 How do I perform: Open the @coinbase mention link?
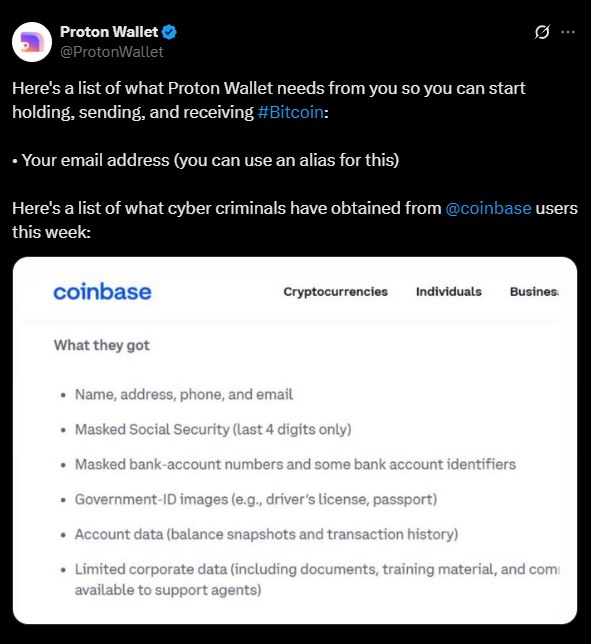coord(488,208)
